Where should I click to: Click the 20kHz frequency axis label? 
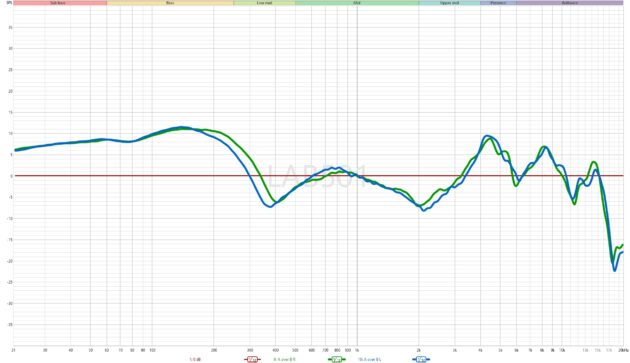tap(623, 351)
